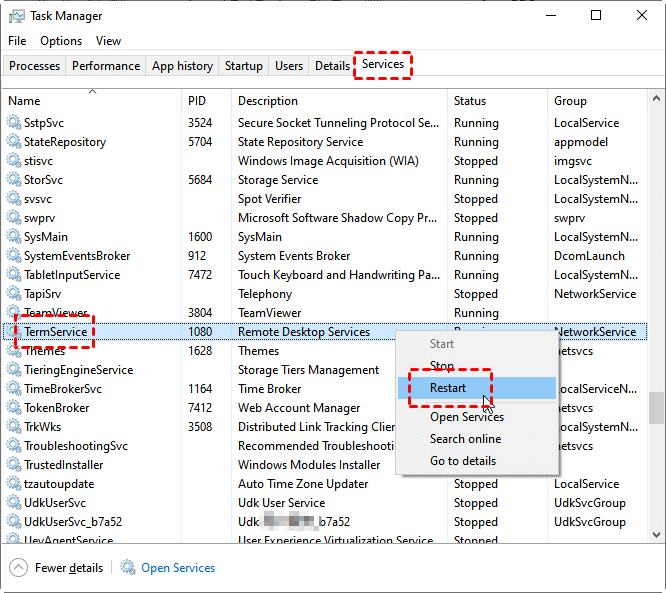Click the vertical scrollbar thumb in services list
Image resolution: width=666 pixels, height=593 pixels.
click(656, 408)
